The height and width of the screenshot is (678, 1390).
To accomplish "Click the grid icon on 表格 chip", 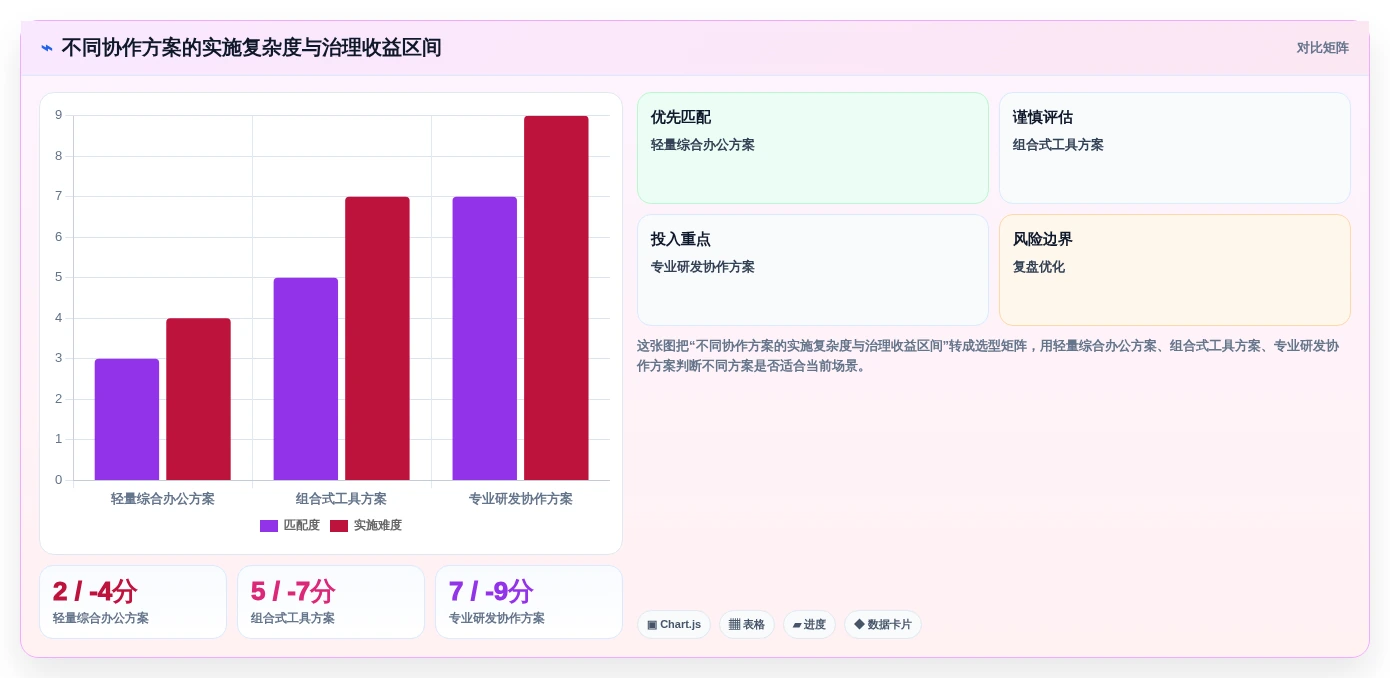I will [734, 625].
